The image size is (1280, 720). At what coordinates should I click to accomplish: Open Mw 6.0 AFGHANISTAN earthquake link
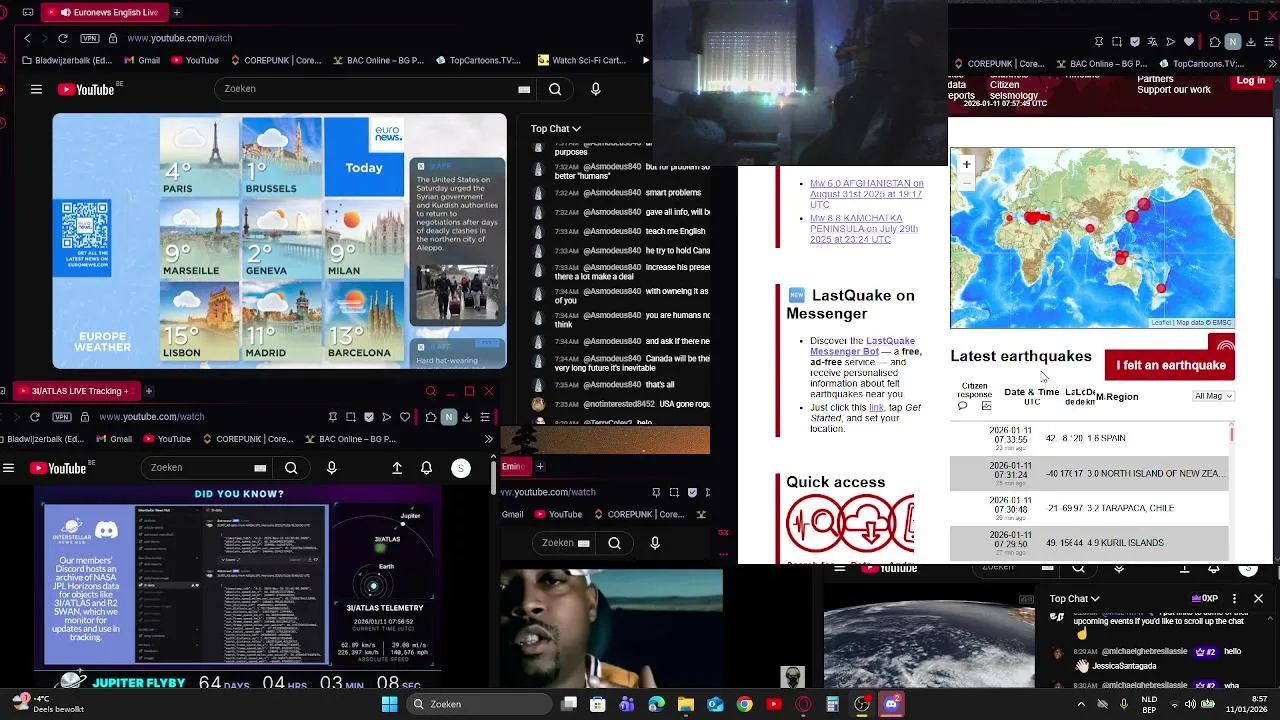pos(866,194)
